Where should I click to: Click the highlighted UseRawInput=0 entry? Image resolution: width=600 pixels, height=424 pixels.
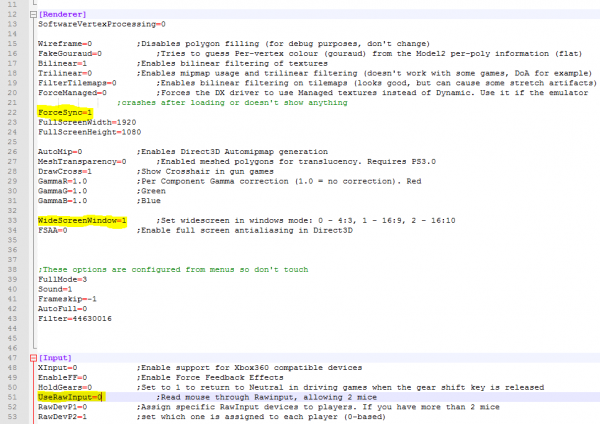click(72, 397)
